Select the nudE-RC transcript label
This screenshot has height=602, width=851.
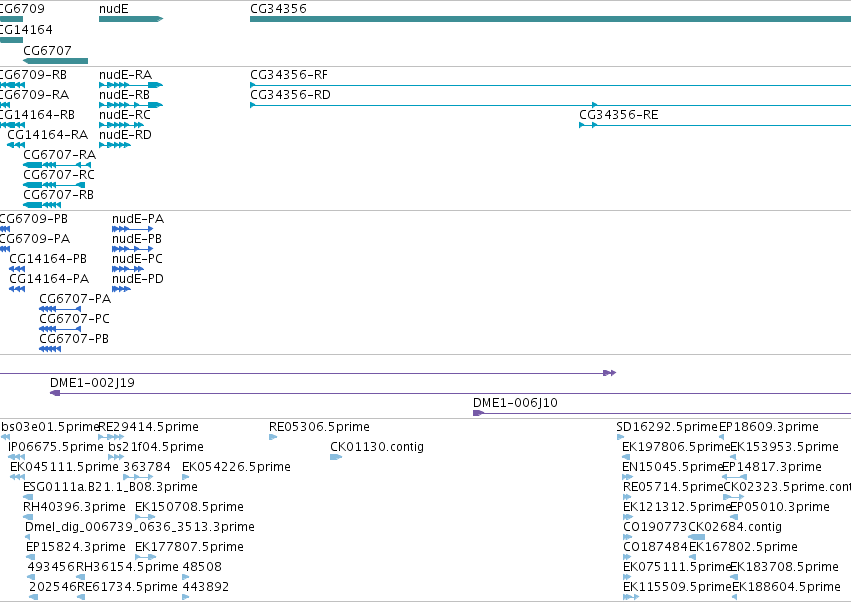(125, 115)
